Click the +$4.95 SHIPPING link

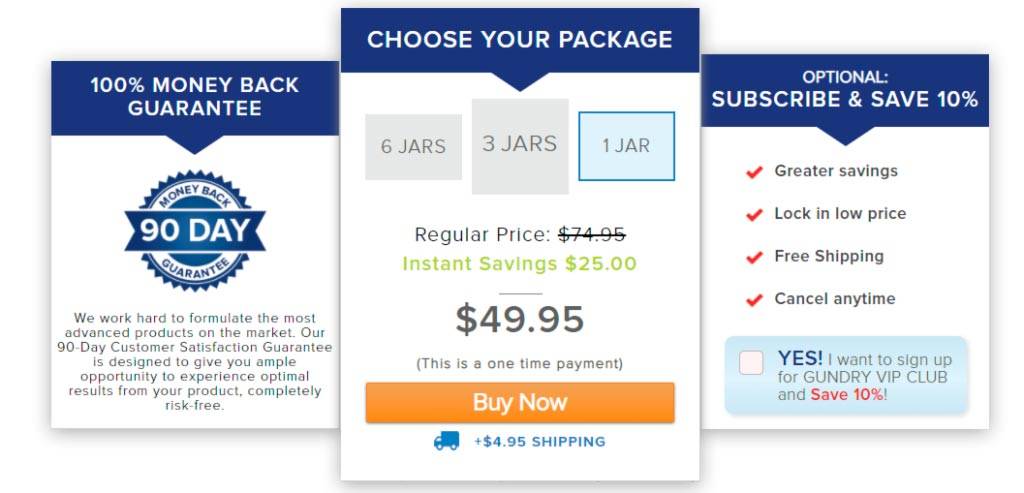(x=539, y=441)
